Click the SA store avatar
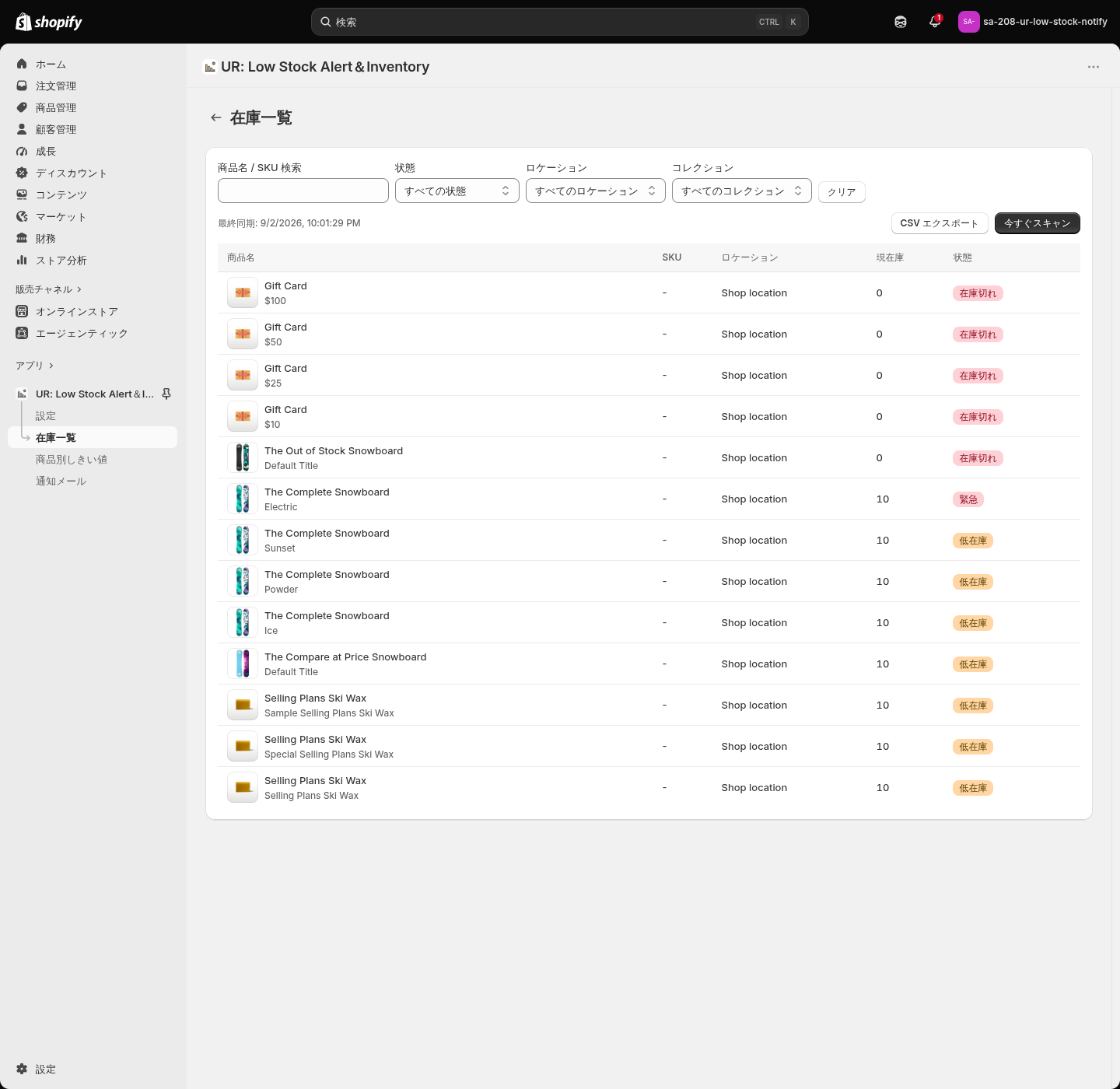This screenshot has width=1120, height=1089. click(968, 22)
